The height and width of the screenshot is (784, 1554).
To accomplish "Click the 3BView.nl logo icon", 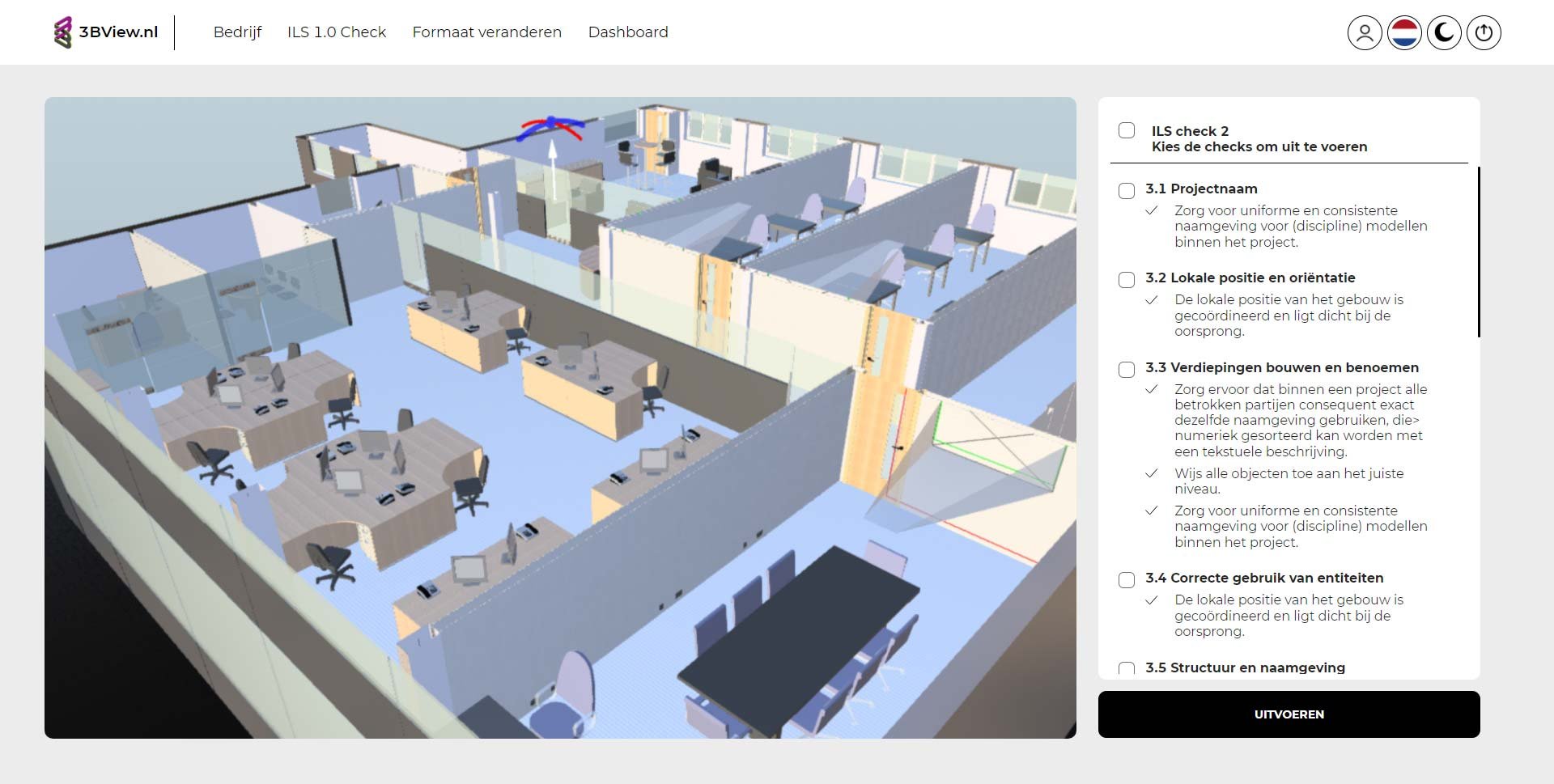I will pyautogui.click(x=62, y=33).
